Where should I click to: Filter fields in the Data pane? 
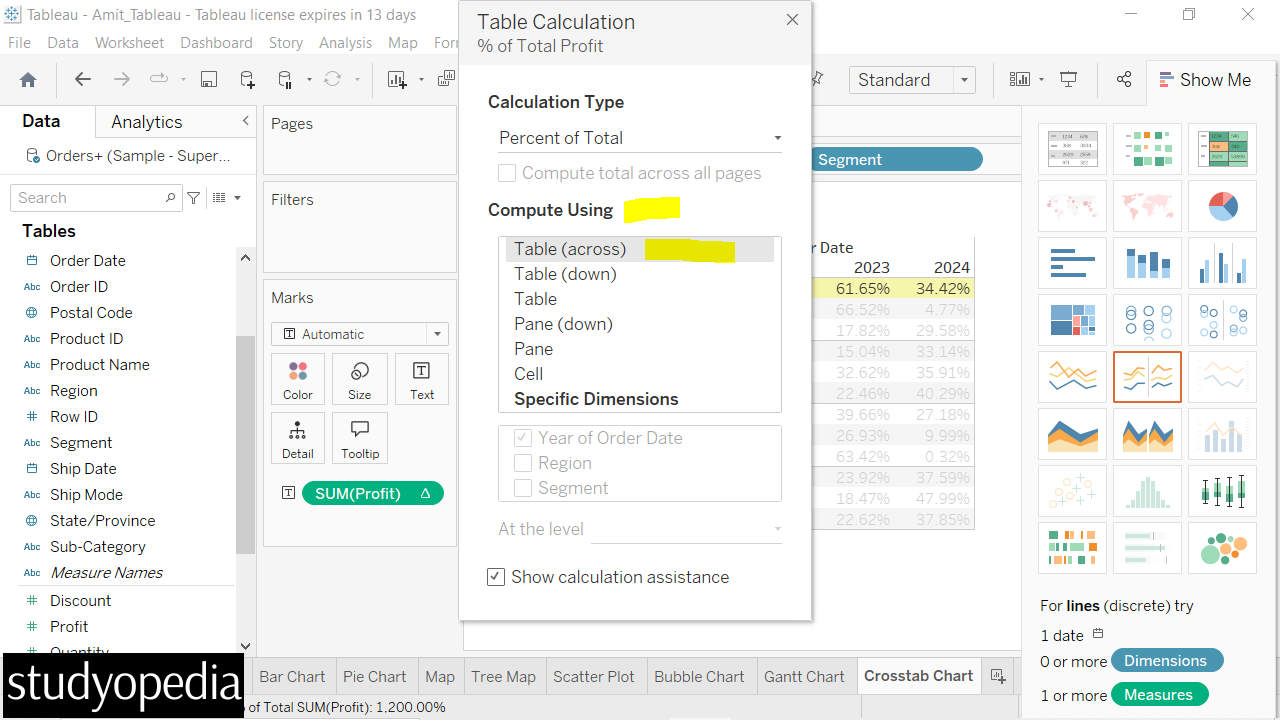pos(194,198)
